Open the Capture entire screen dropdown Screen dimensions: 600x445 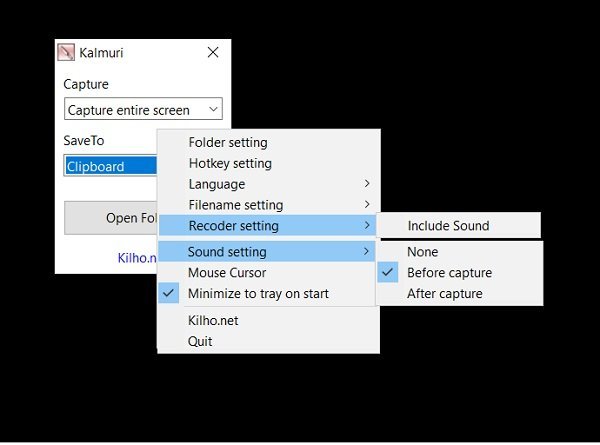point(143,110)
